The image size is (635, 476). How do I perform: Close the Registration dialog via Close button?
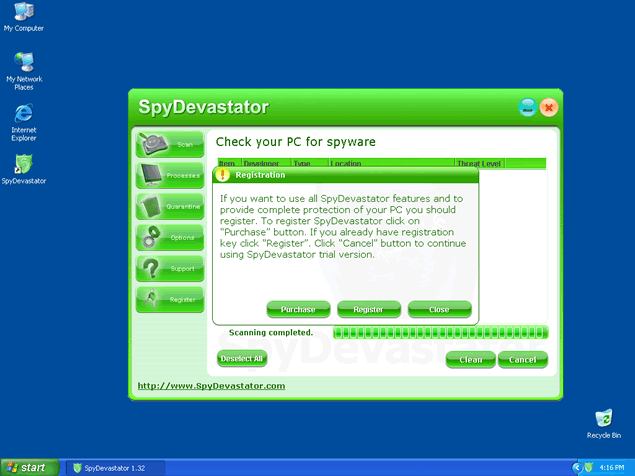(439, 310)
